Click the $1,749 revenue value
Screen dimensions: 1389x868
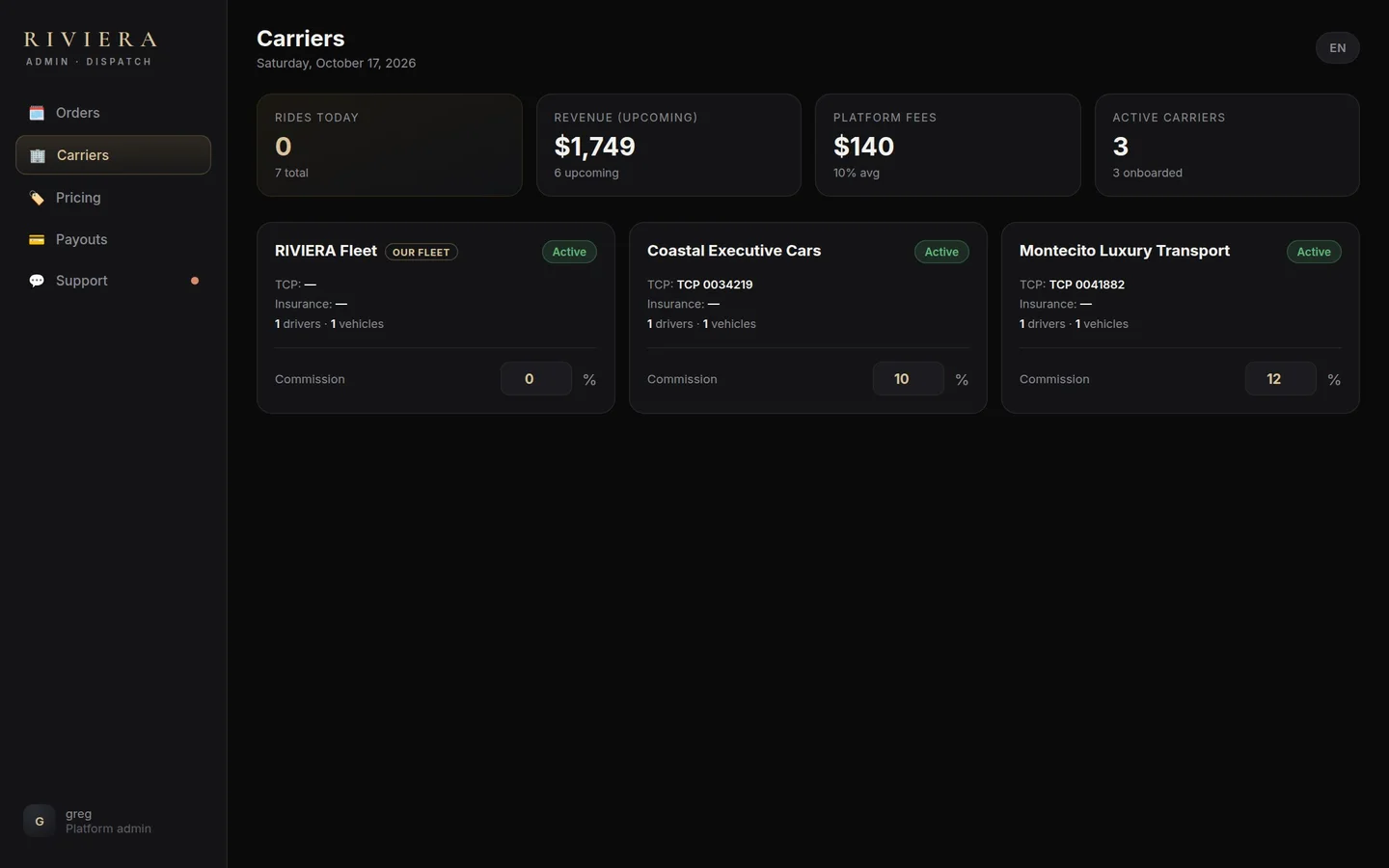point(595,147)
